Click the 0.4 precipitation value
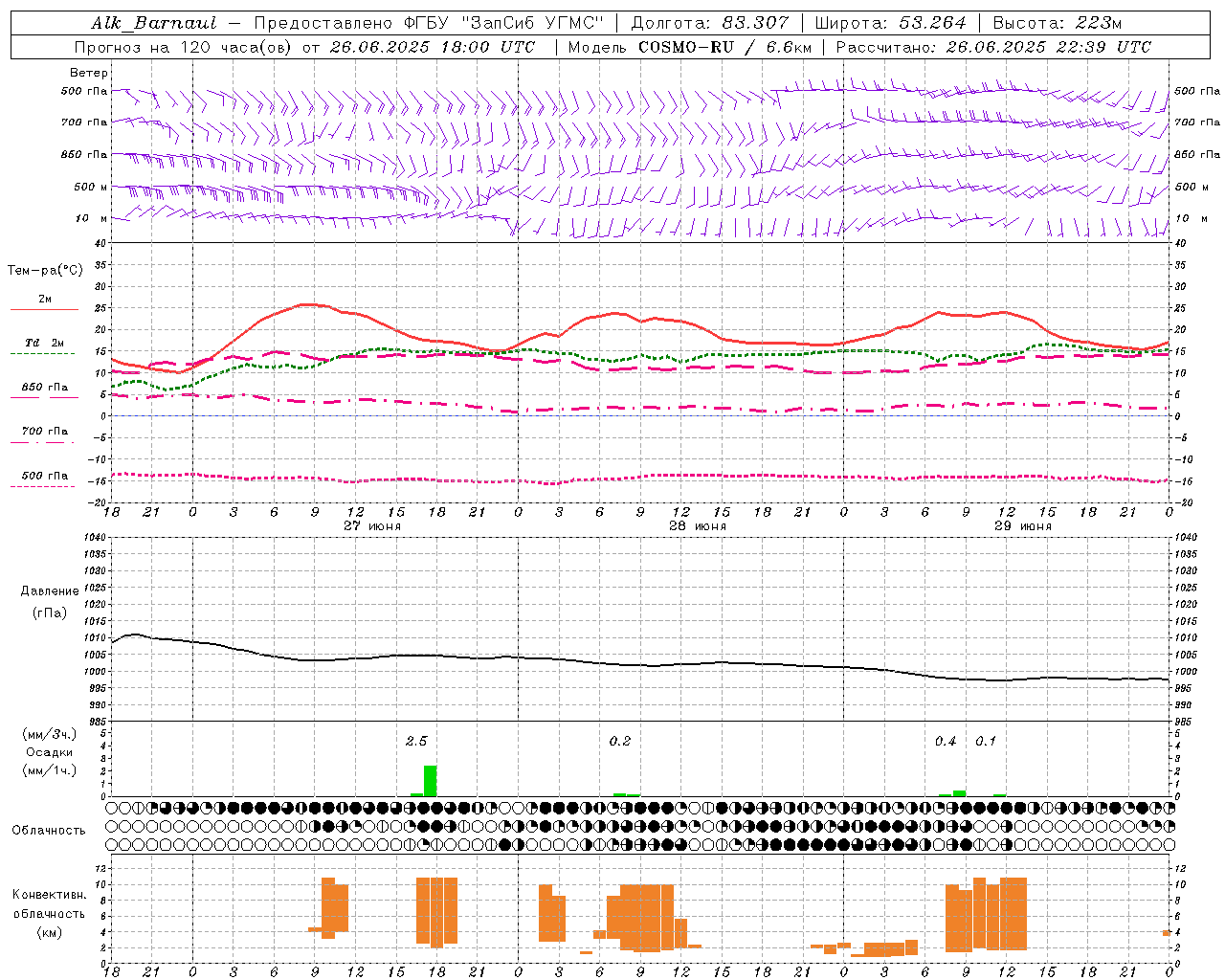Image resolution: width=1225 pixels, height=980 pixels. tap(946, 742)
